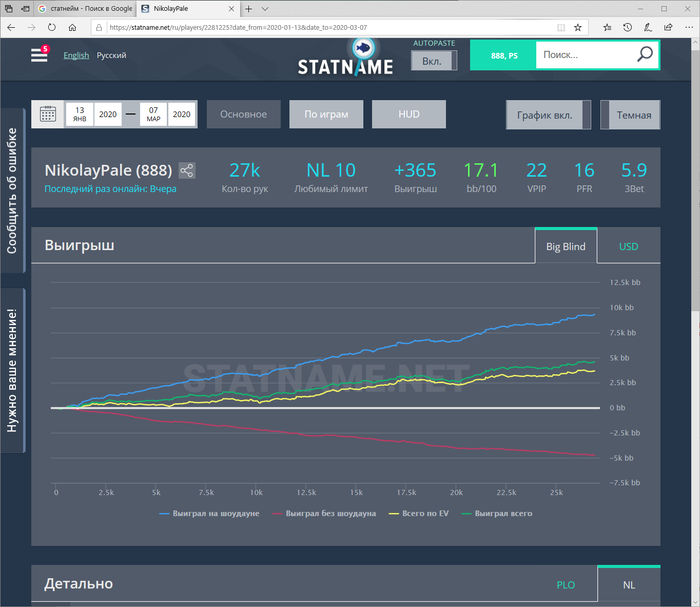The height and width of the screenshot is (607, 700).
Task: Click the STATNAME title logo text
Action: tap(345, 67)
